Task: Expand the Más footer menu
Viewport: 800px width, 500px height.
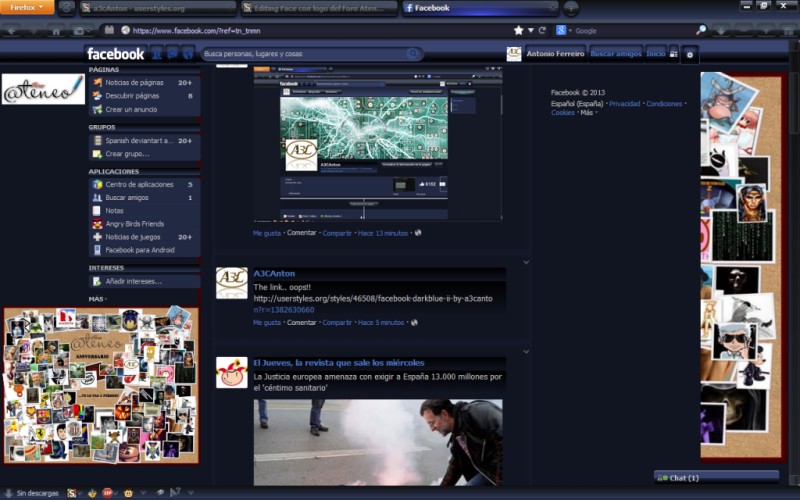Action: tap(588, 112)
